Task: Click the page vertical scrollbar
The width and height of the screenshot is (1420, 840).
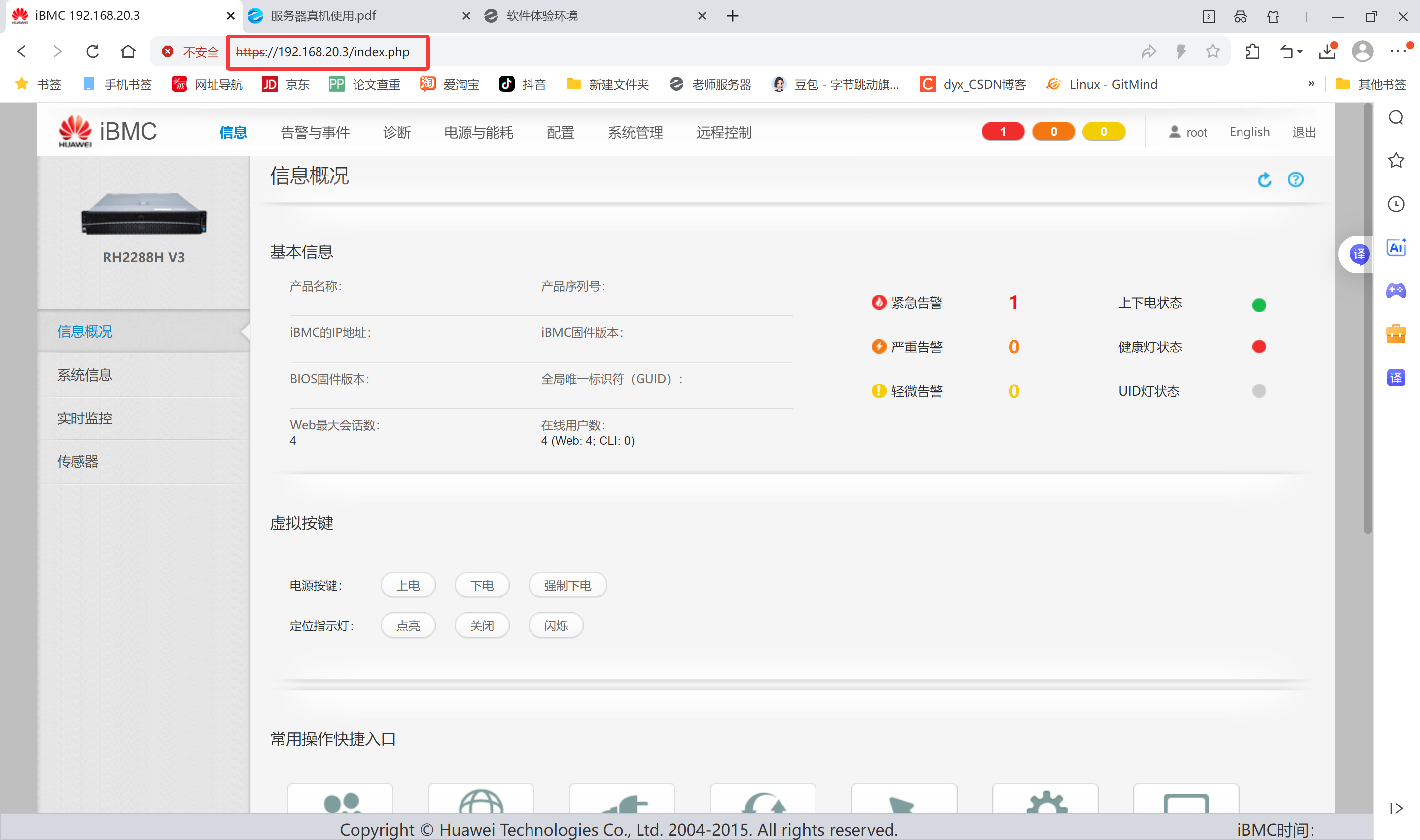Action: (x=1367, y=317)
